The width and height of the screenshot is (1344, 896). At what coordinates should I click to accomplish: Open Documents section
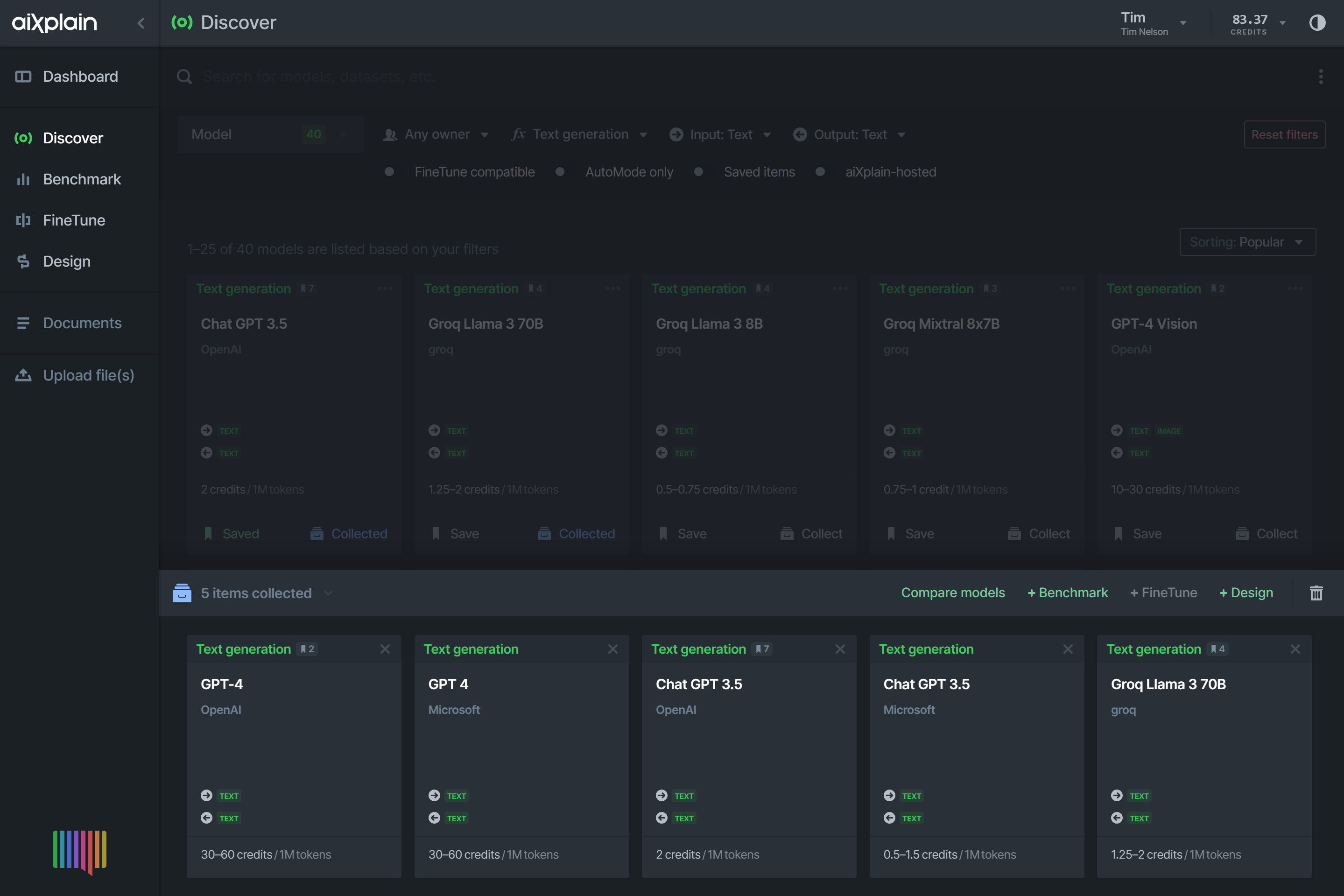click(x=79, y=323)
